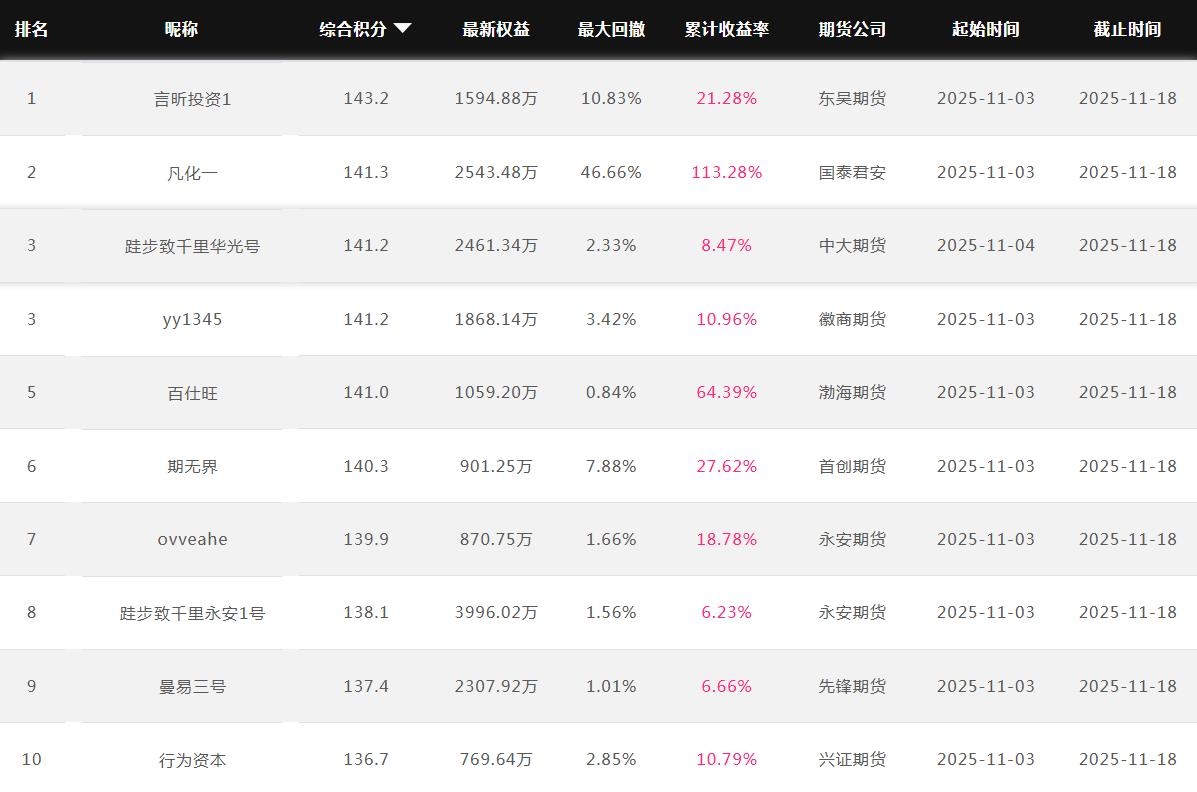This screenshot has height=792, width=1197.
Task: Click sort arrow beside 综合积分 header
Action: point(402,29)
